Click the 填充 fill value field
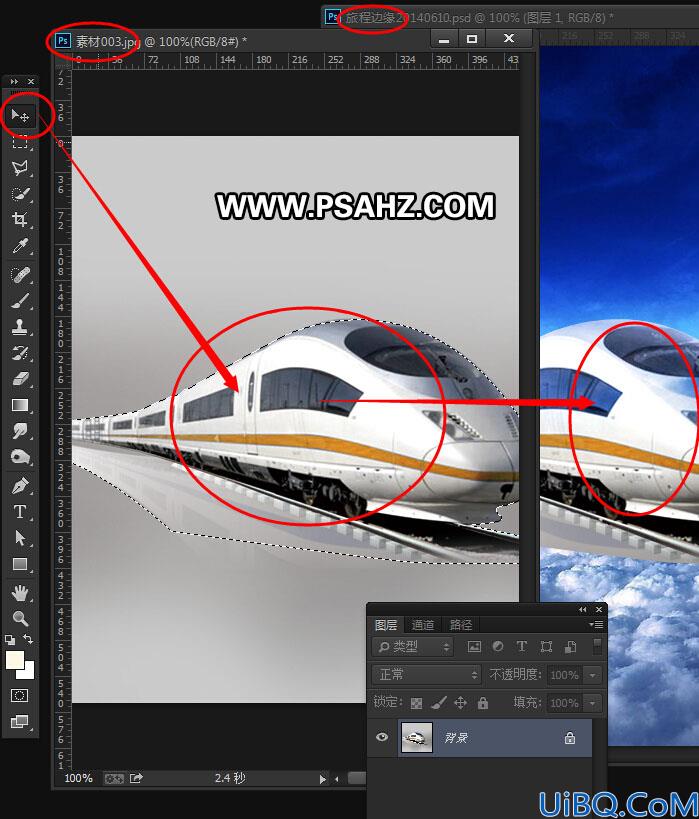The image size is (699, 819). tap(565, 703)
